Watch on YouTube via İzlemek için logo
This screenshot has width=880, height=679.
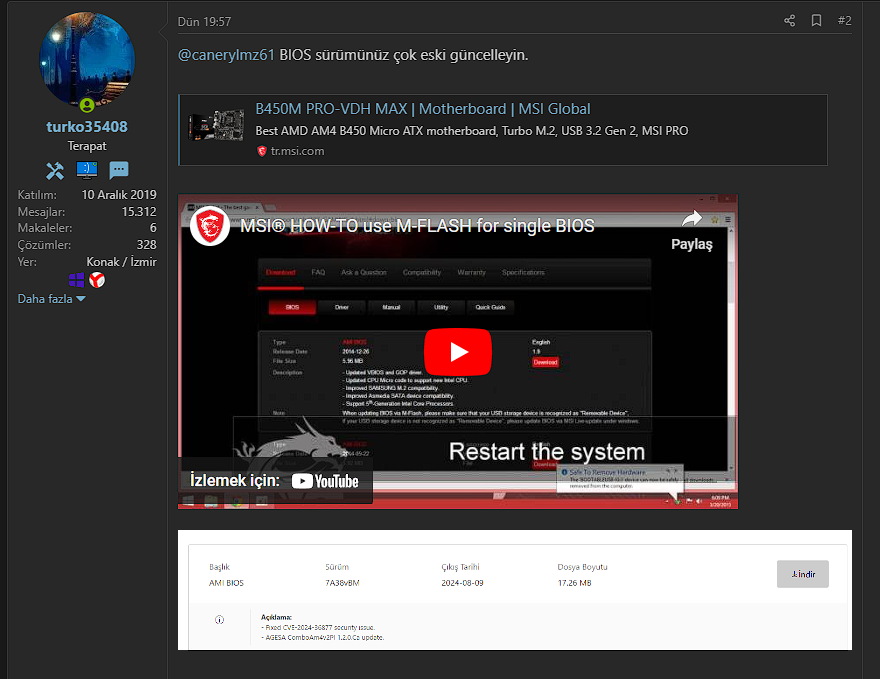(325, 481)
